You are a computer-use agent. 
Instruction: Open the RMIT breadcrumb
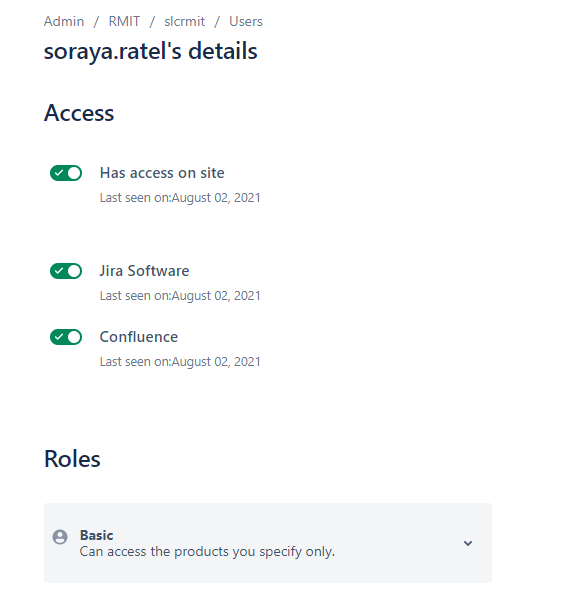[x=124, y=21]
